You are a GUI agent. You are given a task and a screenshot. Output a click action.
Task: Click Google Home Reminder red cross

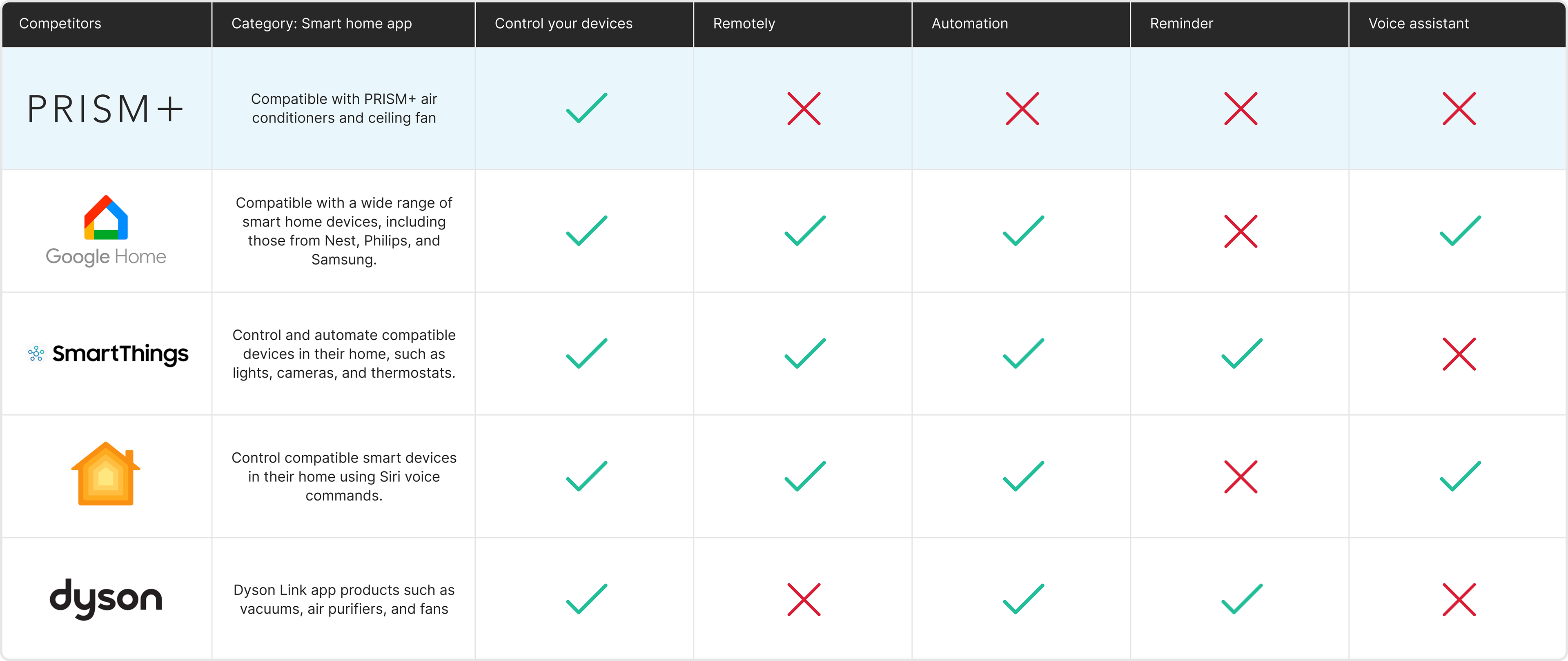click(1241, 231)
